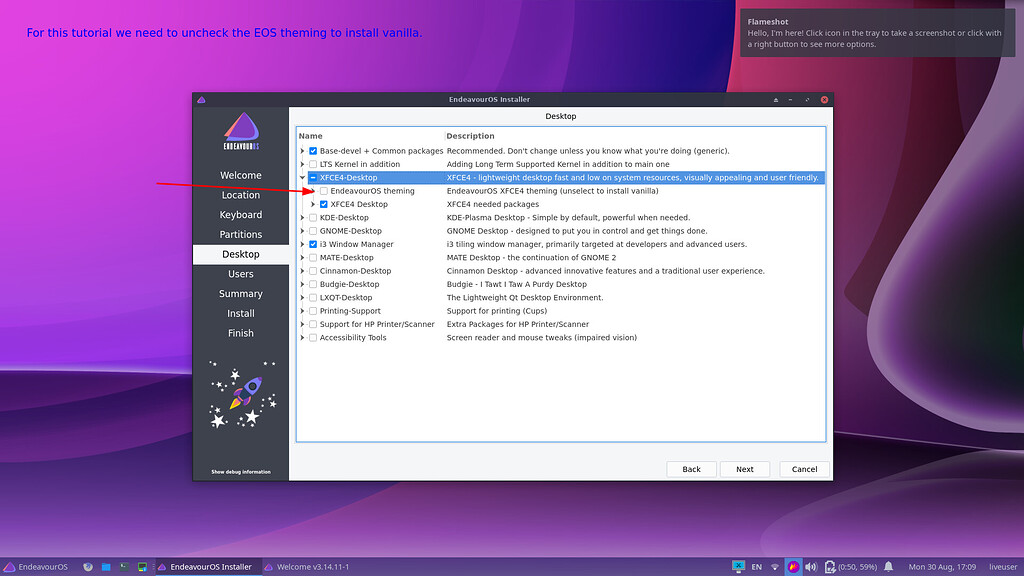Collapse the XFCE4-Desktop group
Viewport: 1024px width, 576px height.
(x=302, y=178)
